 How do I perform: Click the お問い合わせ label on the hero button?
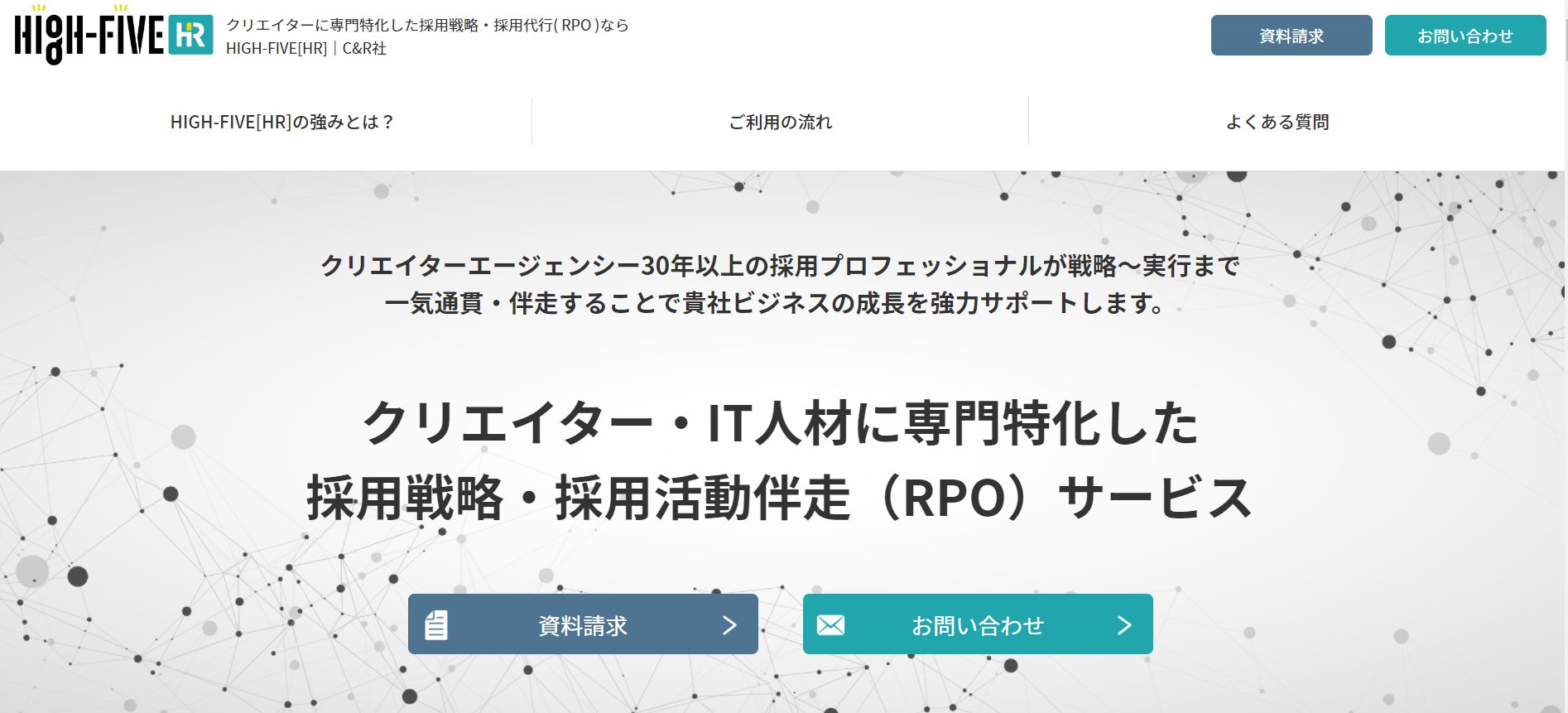[x=978, y=626]
